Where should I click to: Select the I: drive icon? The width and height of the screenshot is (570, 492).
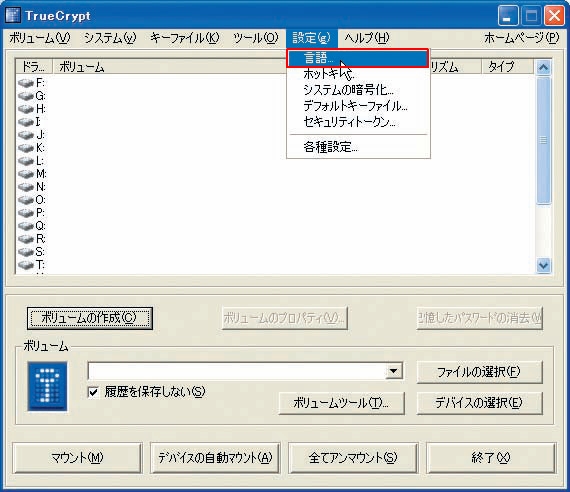[26, 122]
